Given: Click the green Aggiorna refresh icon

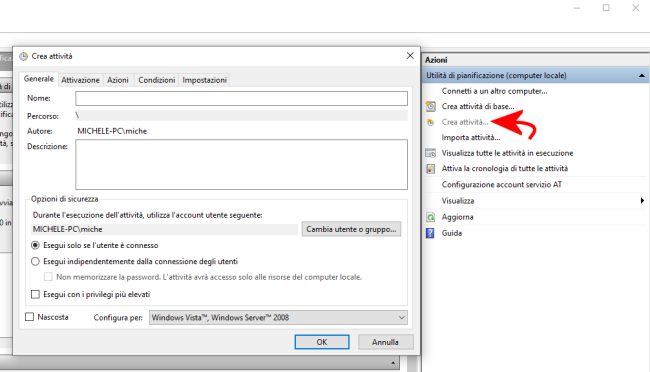Looking at the screenshot, I should 431,217.
